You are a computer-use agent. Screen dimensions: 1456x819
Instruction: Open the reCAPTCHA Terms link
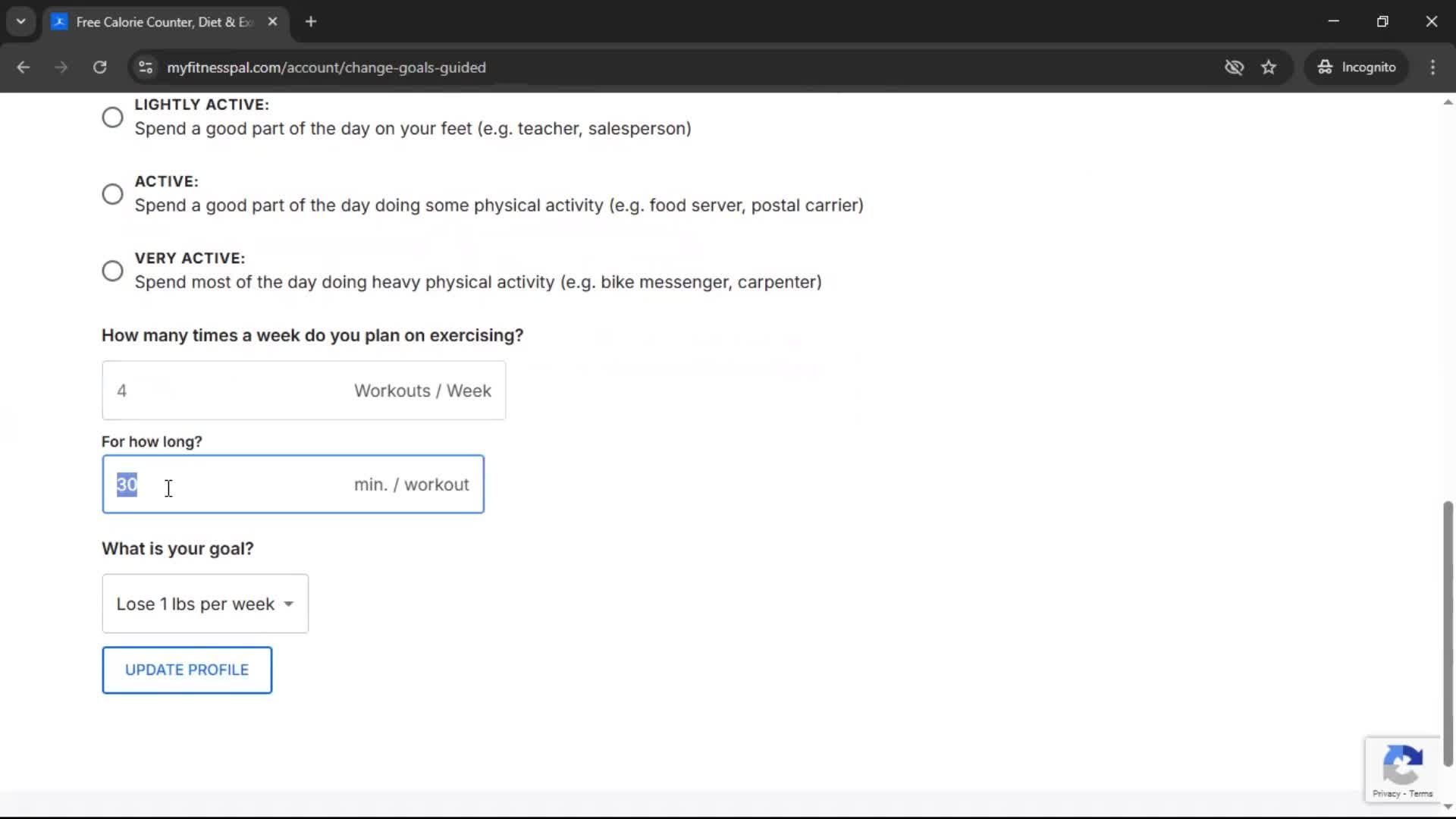pyautogui.click(x=1421, y=794)
